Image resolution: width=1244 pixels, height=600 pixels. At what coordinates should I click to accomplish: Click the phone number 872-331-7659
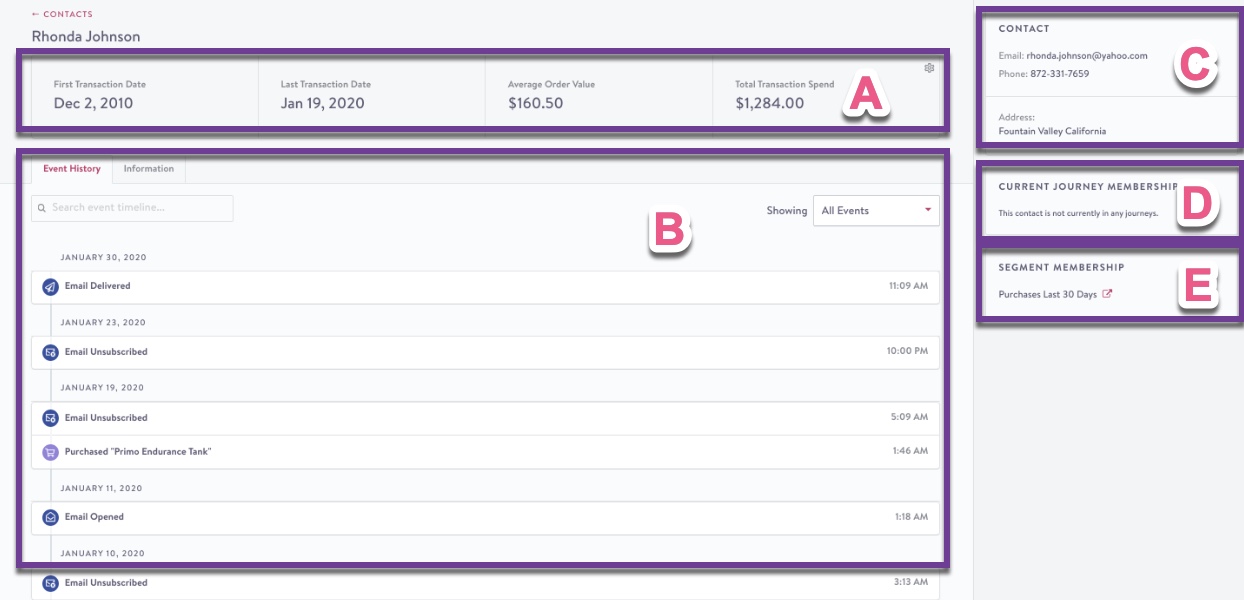tap(1059, 74)
